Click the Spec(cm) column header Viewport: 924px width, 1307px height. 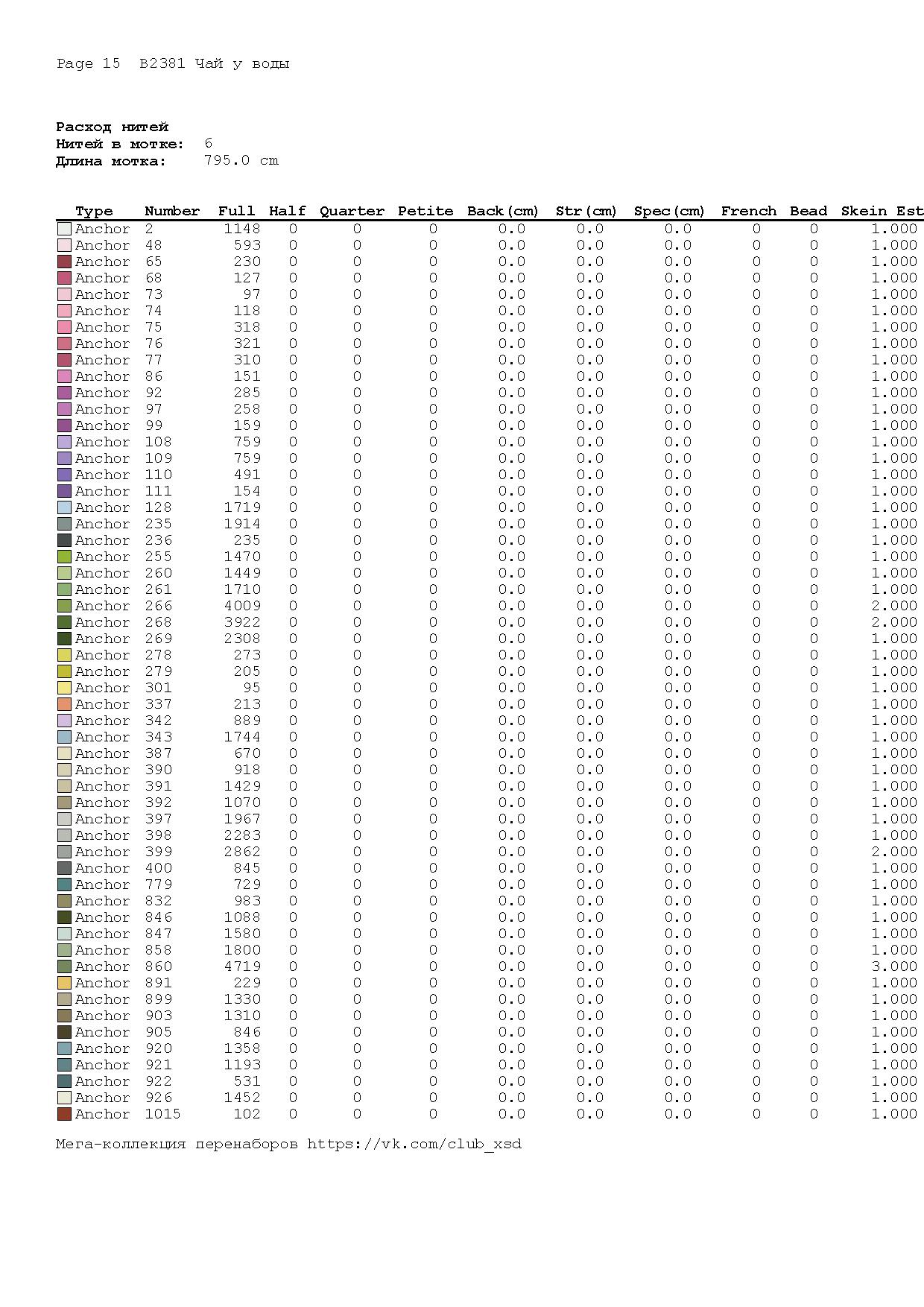pos(669,212)
